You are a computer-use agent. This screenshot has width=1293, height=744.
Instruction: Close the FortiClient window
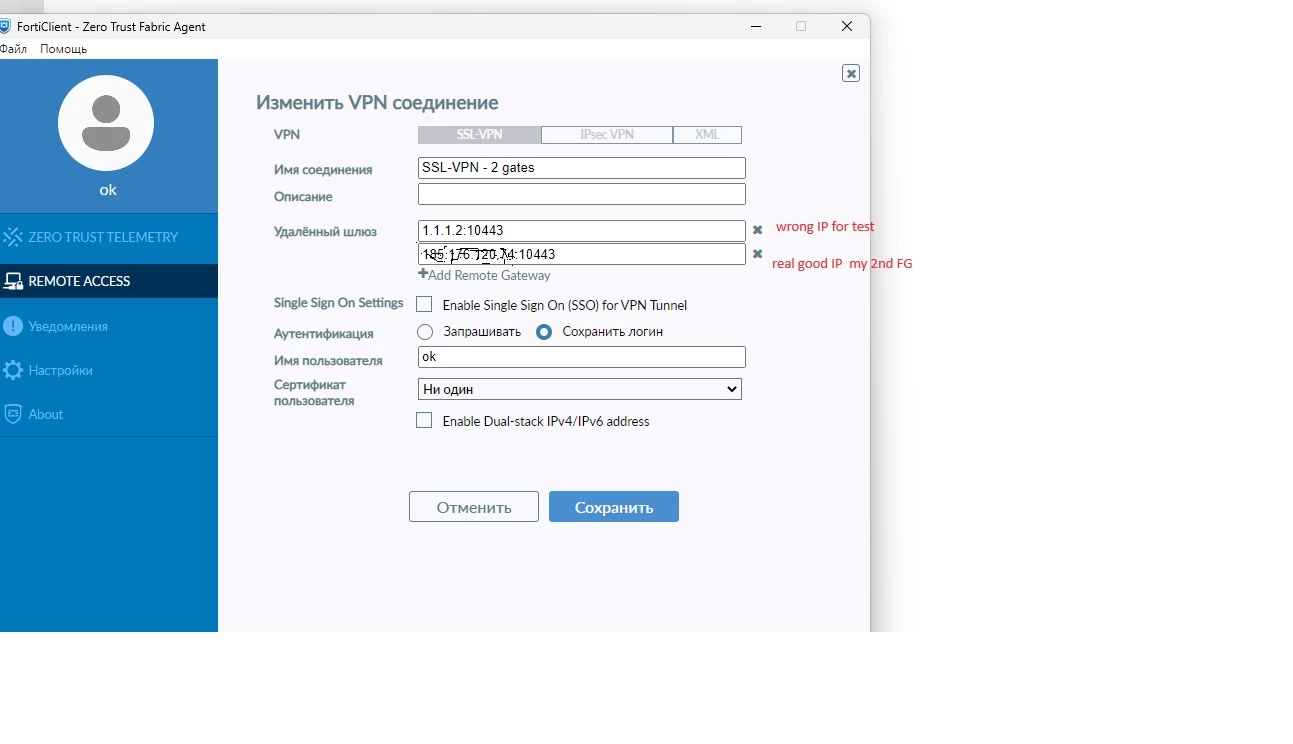[847, 26]
